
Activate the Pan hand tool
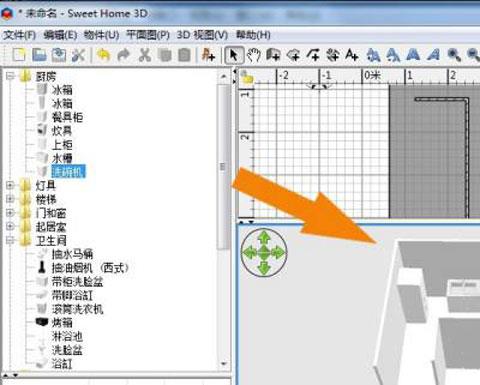point(254,55)
